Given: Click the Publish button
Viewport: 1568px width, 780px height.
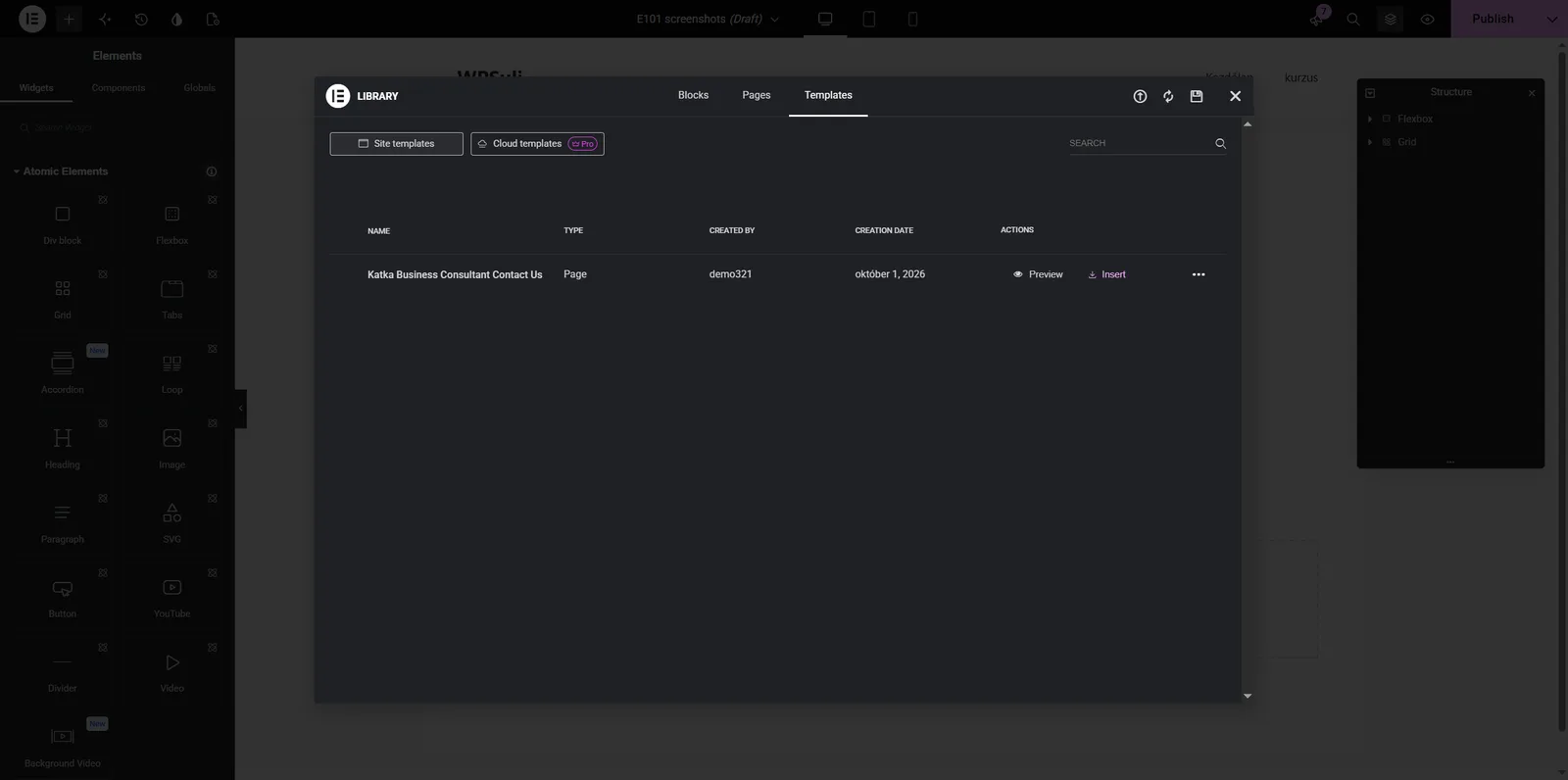Looking at the screenshot, I should click(x=1493, y=19).
